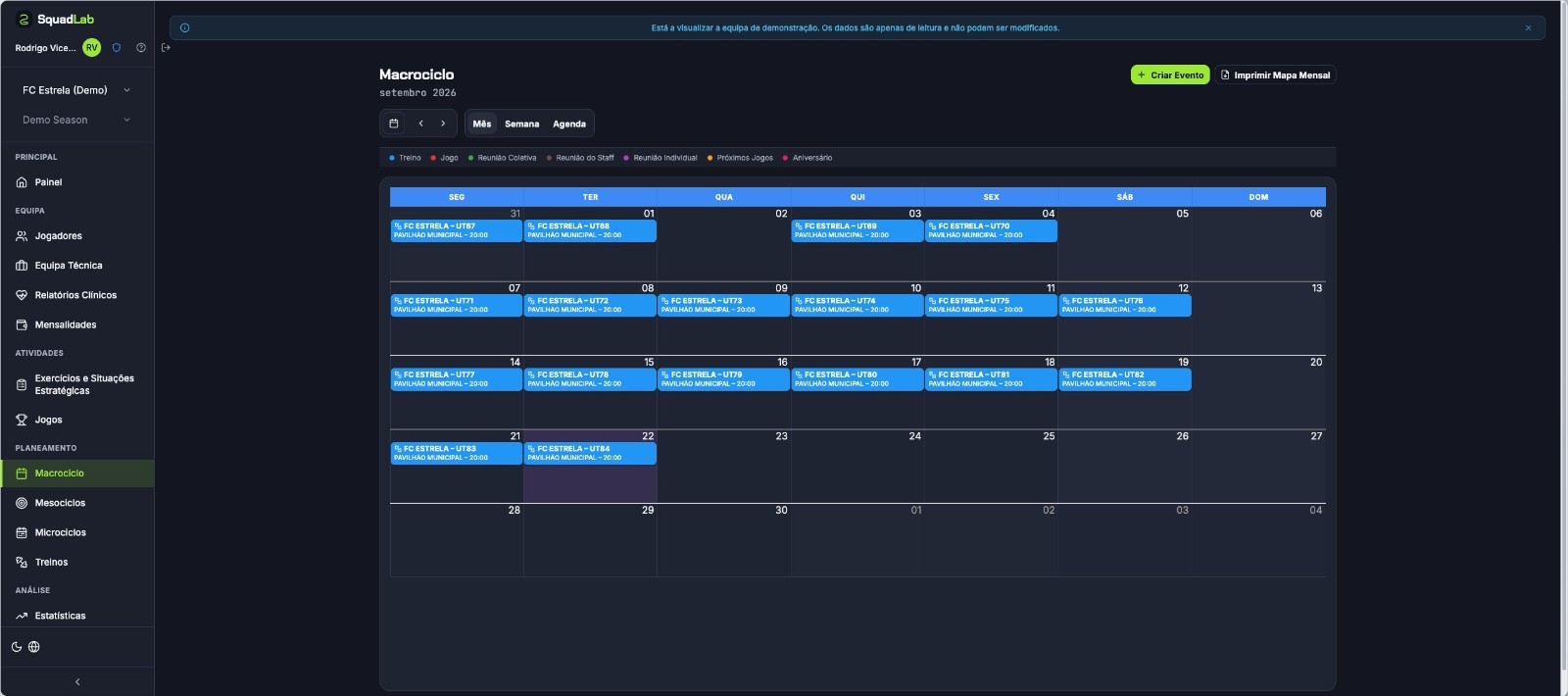
Task: Go to the next month
Action: [443, 124]
